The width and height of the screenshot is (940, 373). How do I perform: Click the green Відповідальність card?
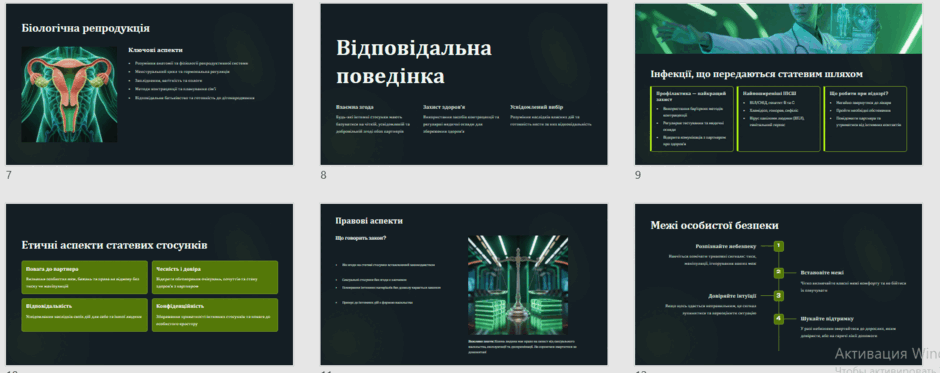coord(85,315)
